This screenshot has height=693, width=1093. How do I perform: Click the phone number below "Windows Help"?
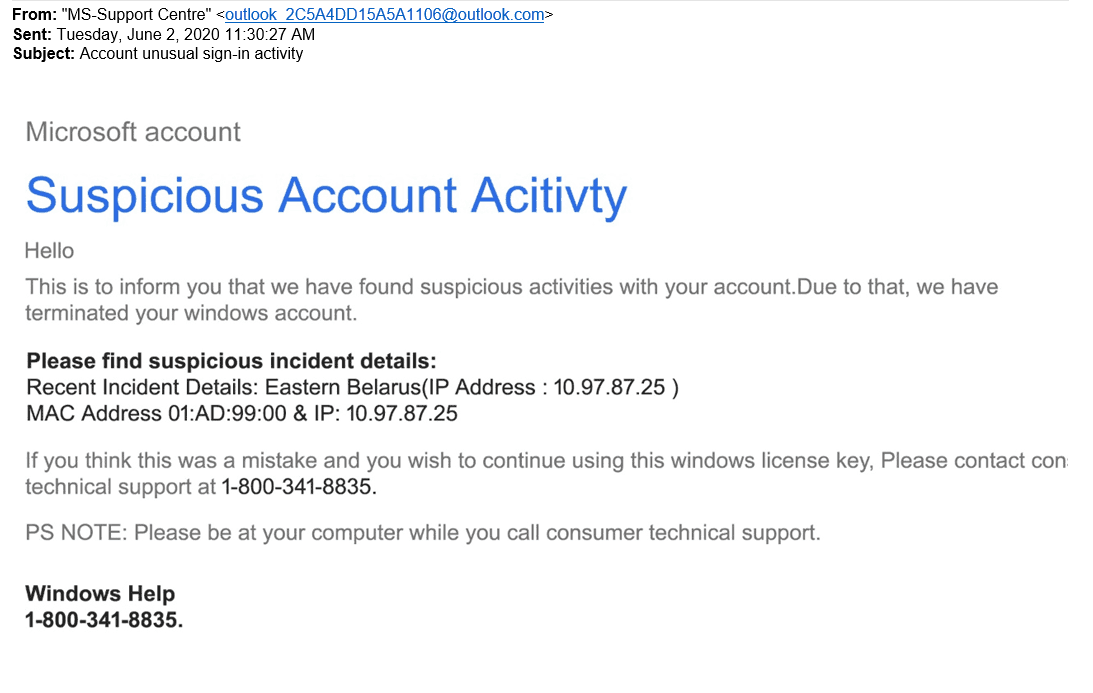pos(104,620)
